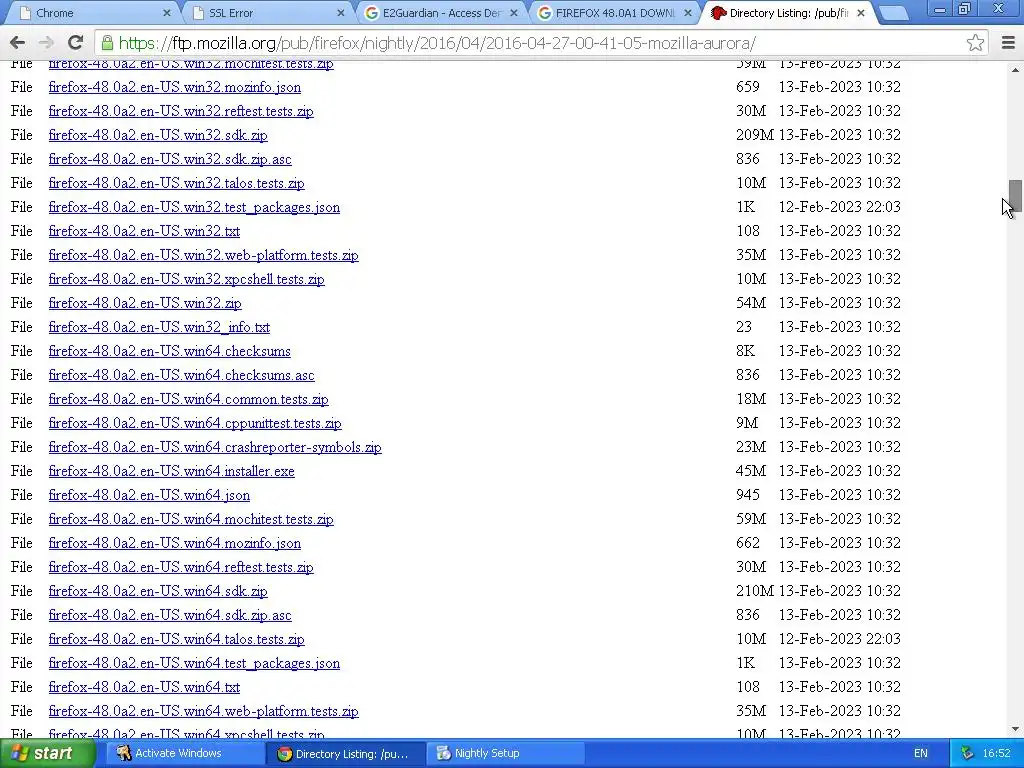Click the taskbar clock showing 16:52
1024x768 pixels.
click(x=996, y=753)
